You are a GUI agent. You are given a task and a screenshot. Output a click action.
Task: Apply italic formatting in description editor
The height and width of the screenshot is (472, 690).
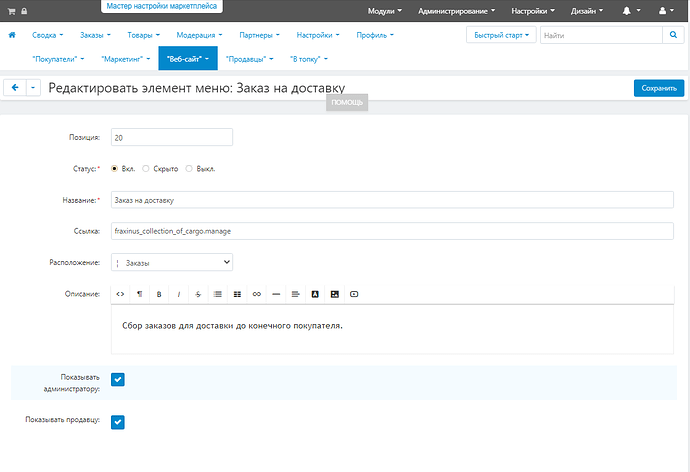[179, 294]
